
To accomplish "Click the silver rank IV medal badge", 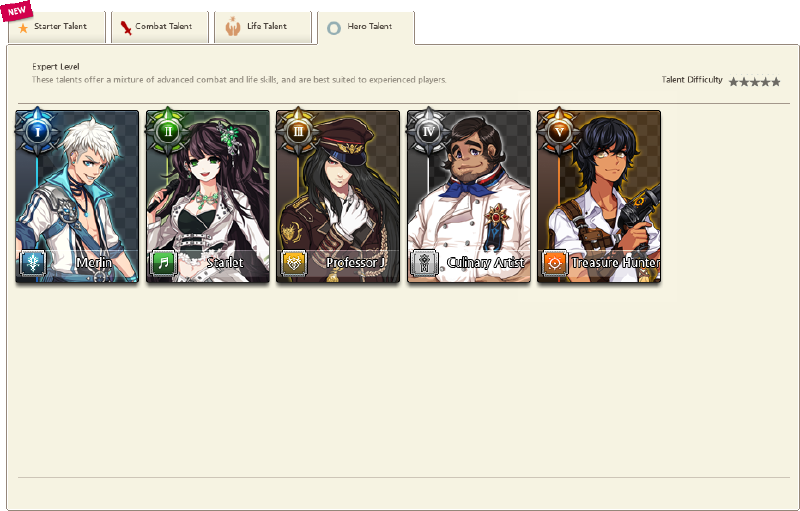I will point(429,132).
